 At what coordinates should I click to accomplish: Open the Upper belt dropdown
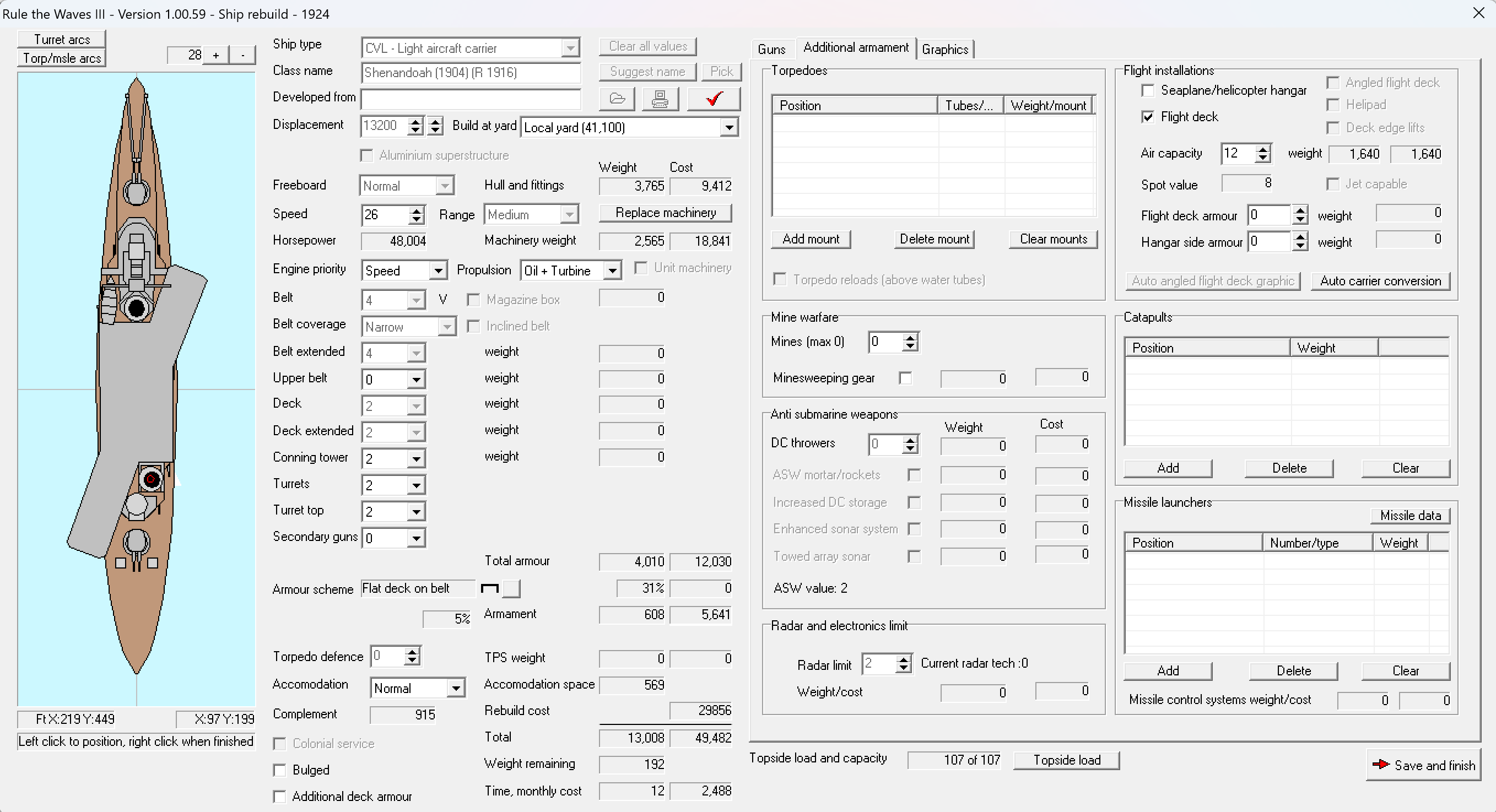(416, 380)
